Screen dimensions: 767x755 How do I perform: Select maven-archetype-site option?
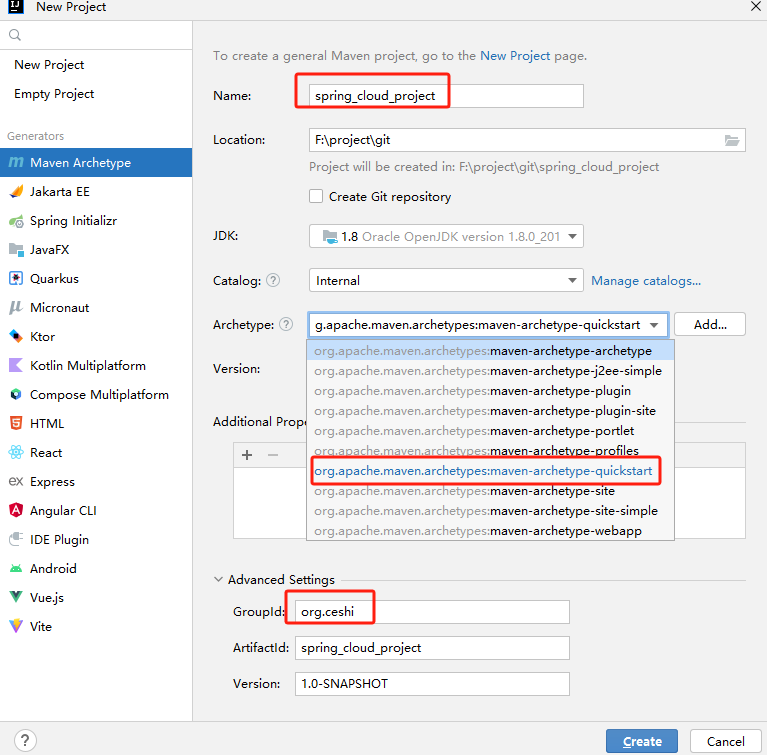coord(490,491)
